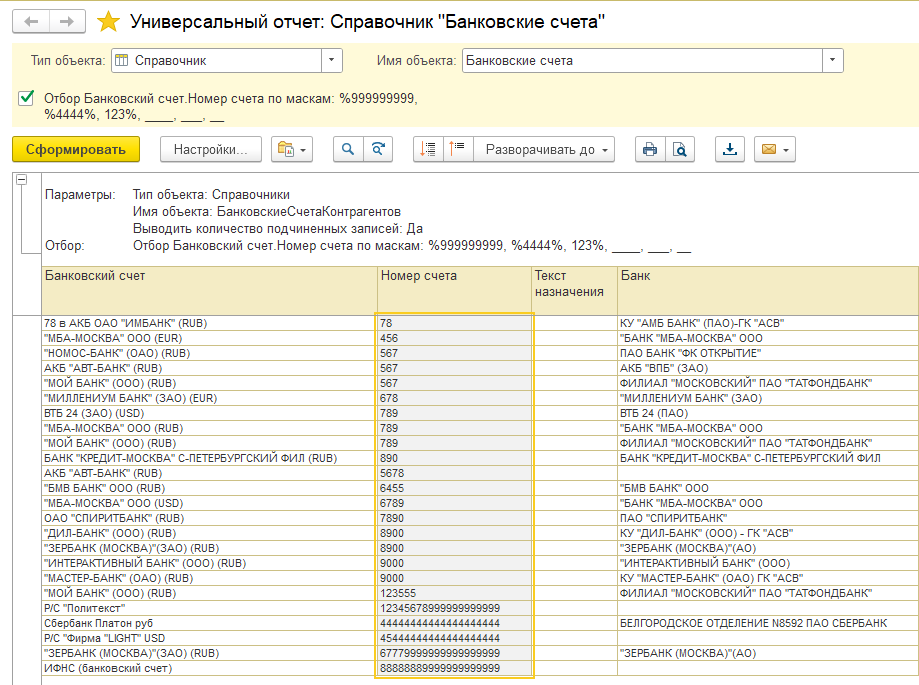Select БАНК "КРЕДИТ-МОСКВА" С-ПЕТЕРБУРГСКИЙ ФИЛ (RUB) account

click(209, 458)
